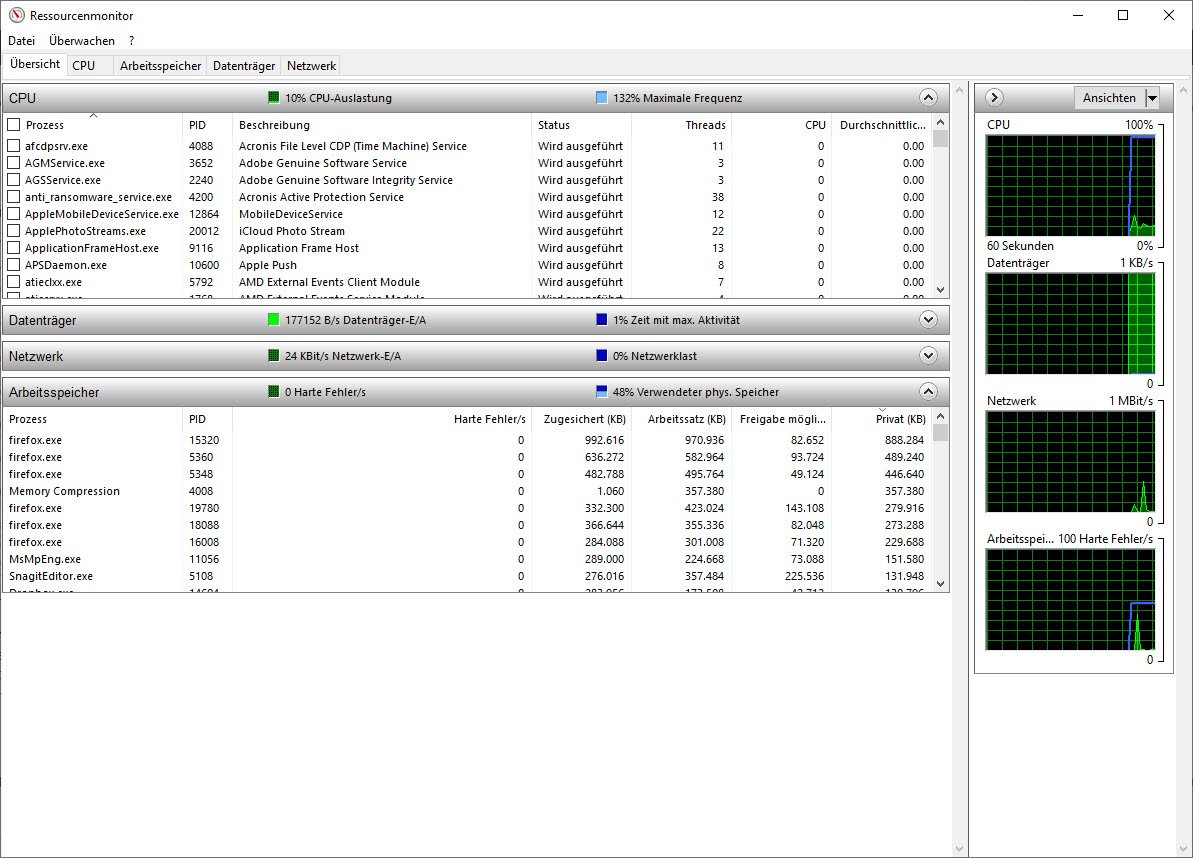Click the Ansichten button

click(1109, 98)
